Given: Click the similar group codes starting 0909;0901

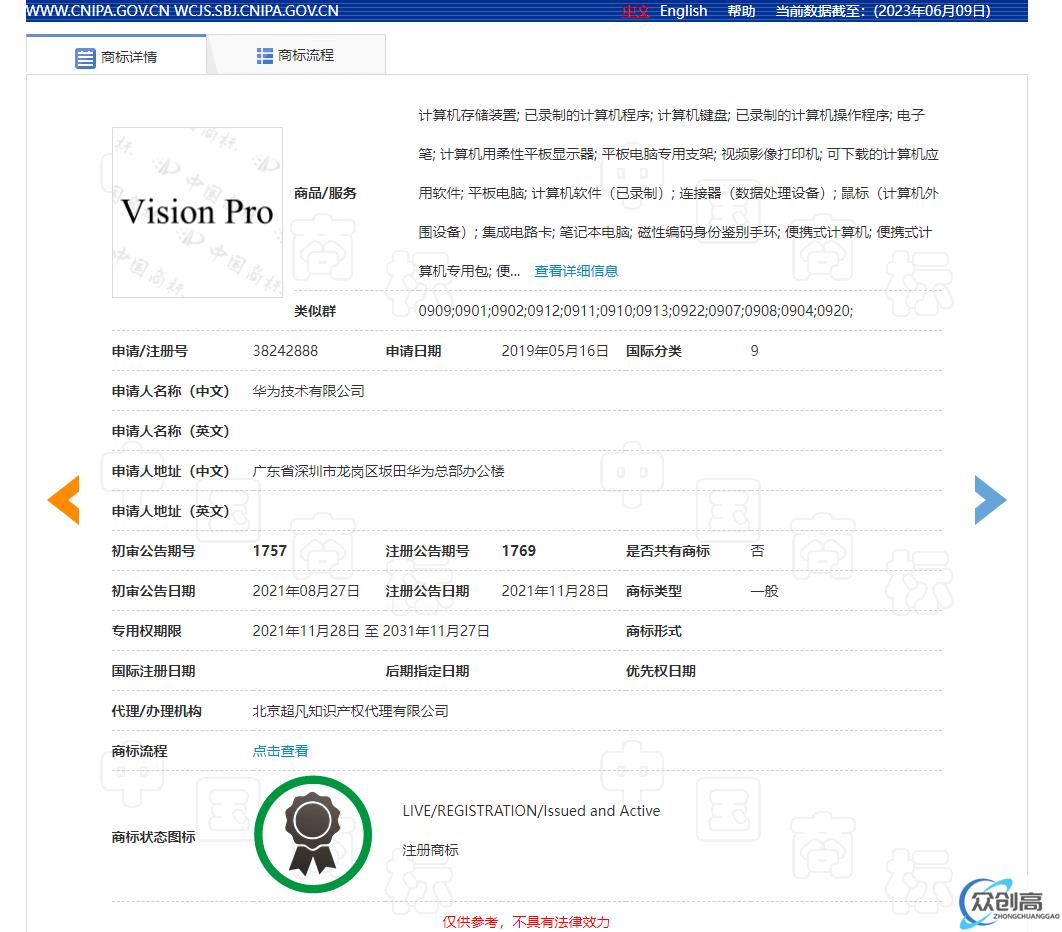Looking at the screenshot, I should 636,310.
